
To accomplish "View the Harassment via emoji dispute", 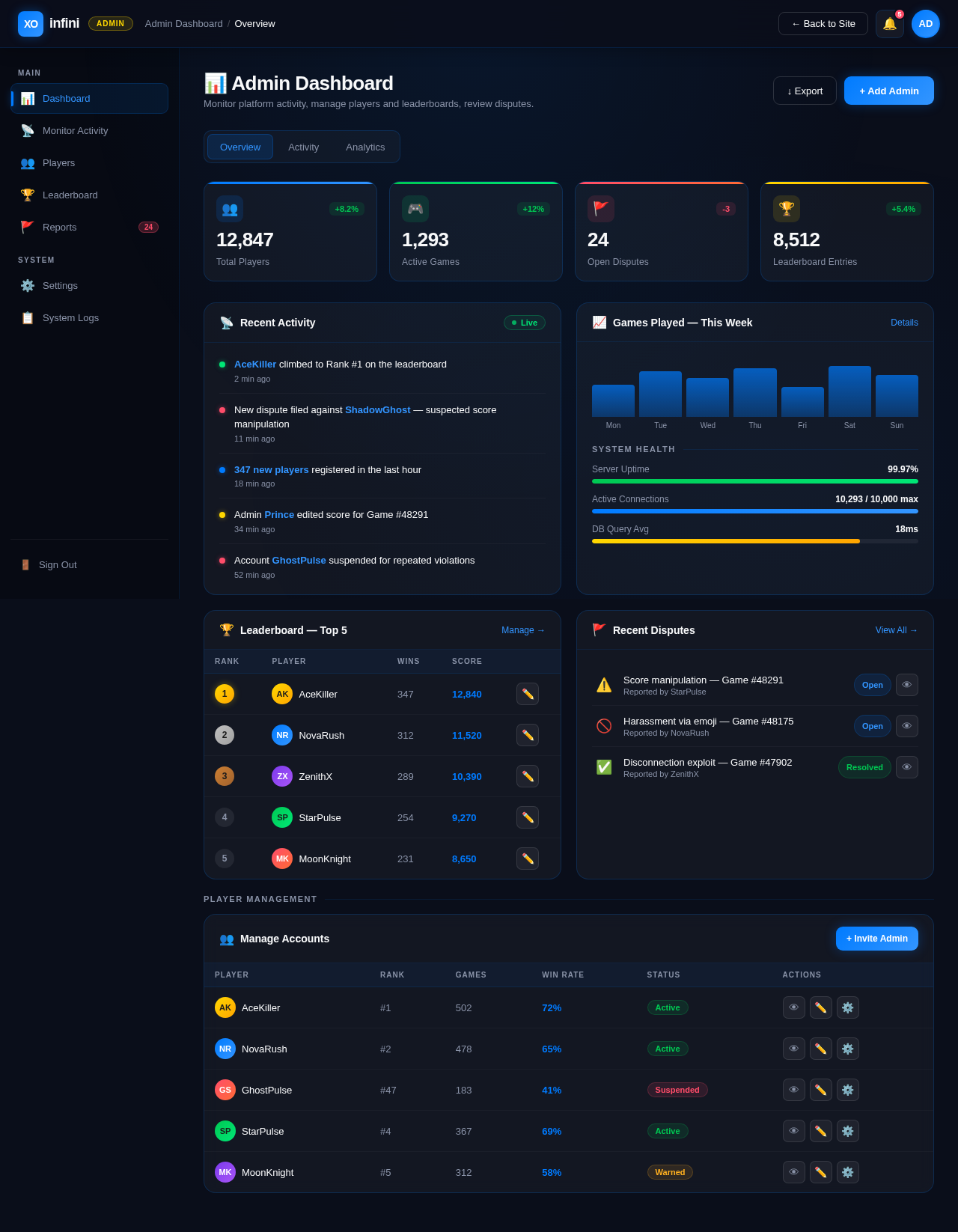I will click(x=907, y=726).
